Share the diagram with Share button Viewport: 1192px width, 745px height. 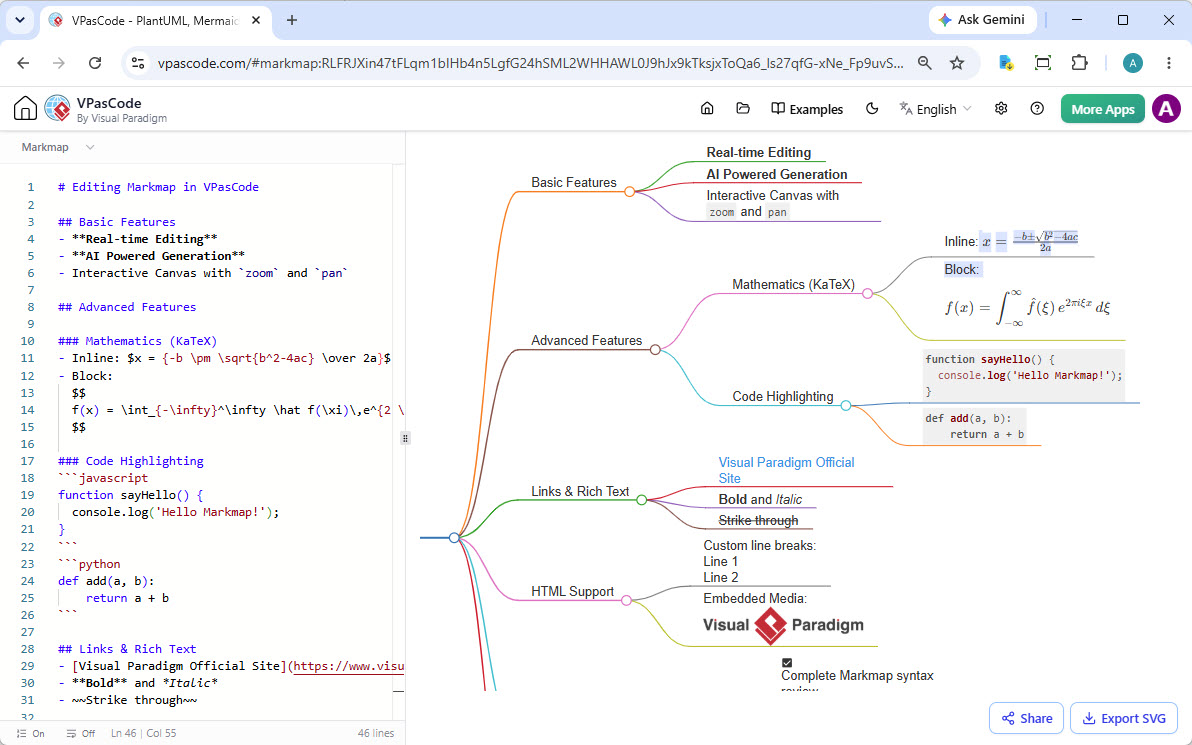click(x=1026, y=718)
